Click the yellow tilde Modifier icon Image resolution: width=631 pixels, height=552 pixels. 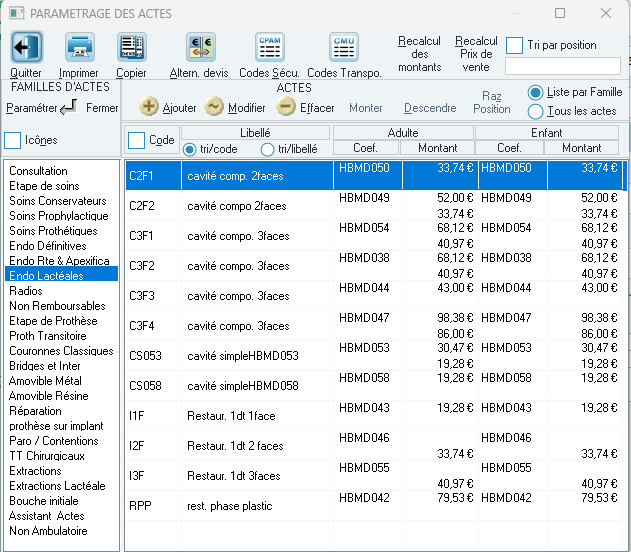pyautogui.click(x=214, y=107)
